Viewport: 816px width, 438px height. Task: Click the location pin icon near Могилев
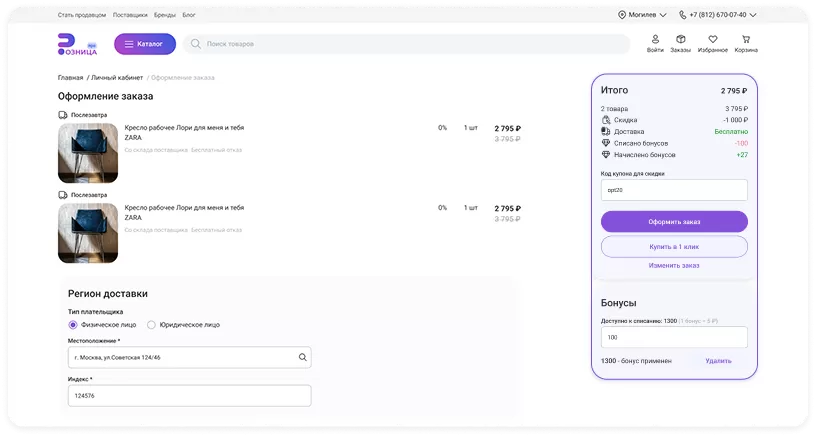pyautogui.click(x=622, y=16)
